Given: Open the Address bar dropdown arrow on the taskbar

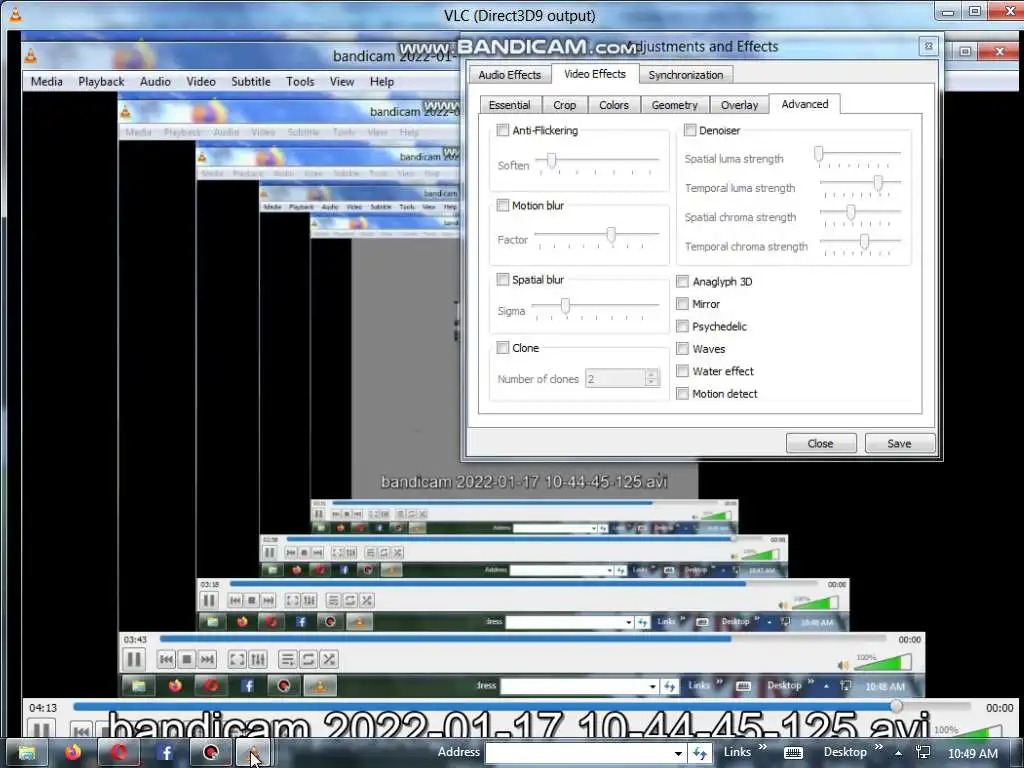Looking at the screenshot, I should point(678,753).
